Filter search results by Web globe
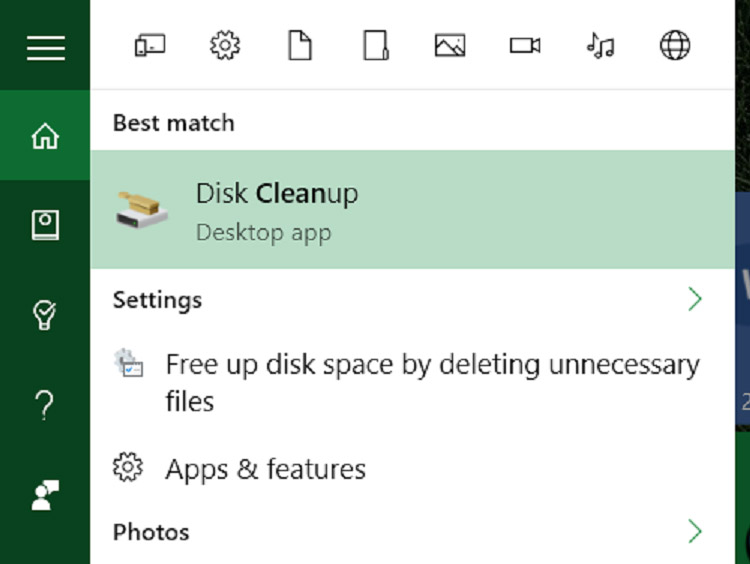Viewport: 750px width, 564px height. click(x=675, y=45)
